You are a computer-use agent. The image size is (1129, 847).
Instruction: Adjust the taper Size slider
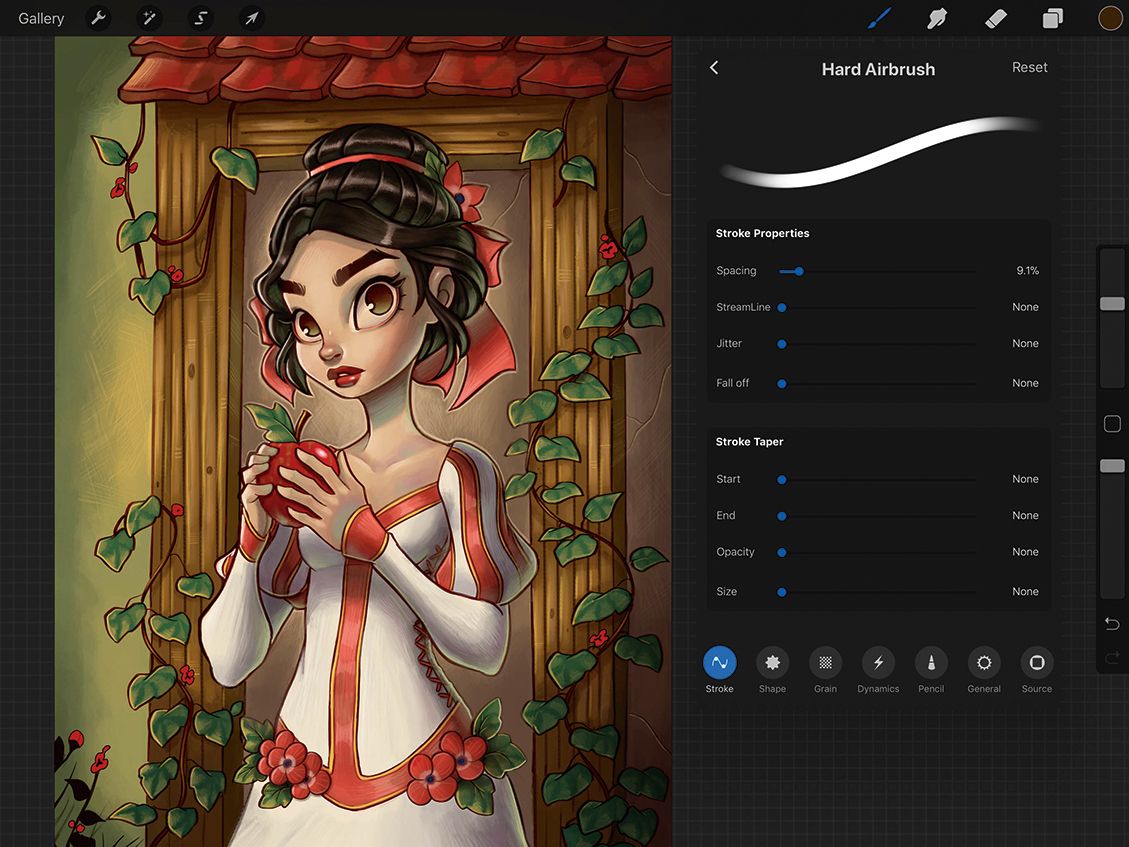(878, 592)
